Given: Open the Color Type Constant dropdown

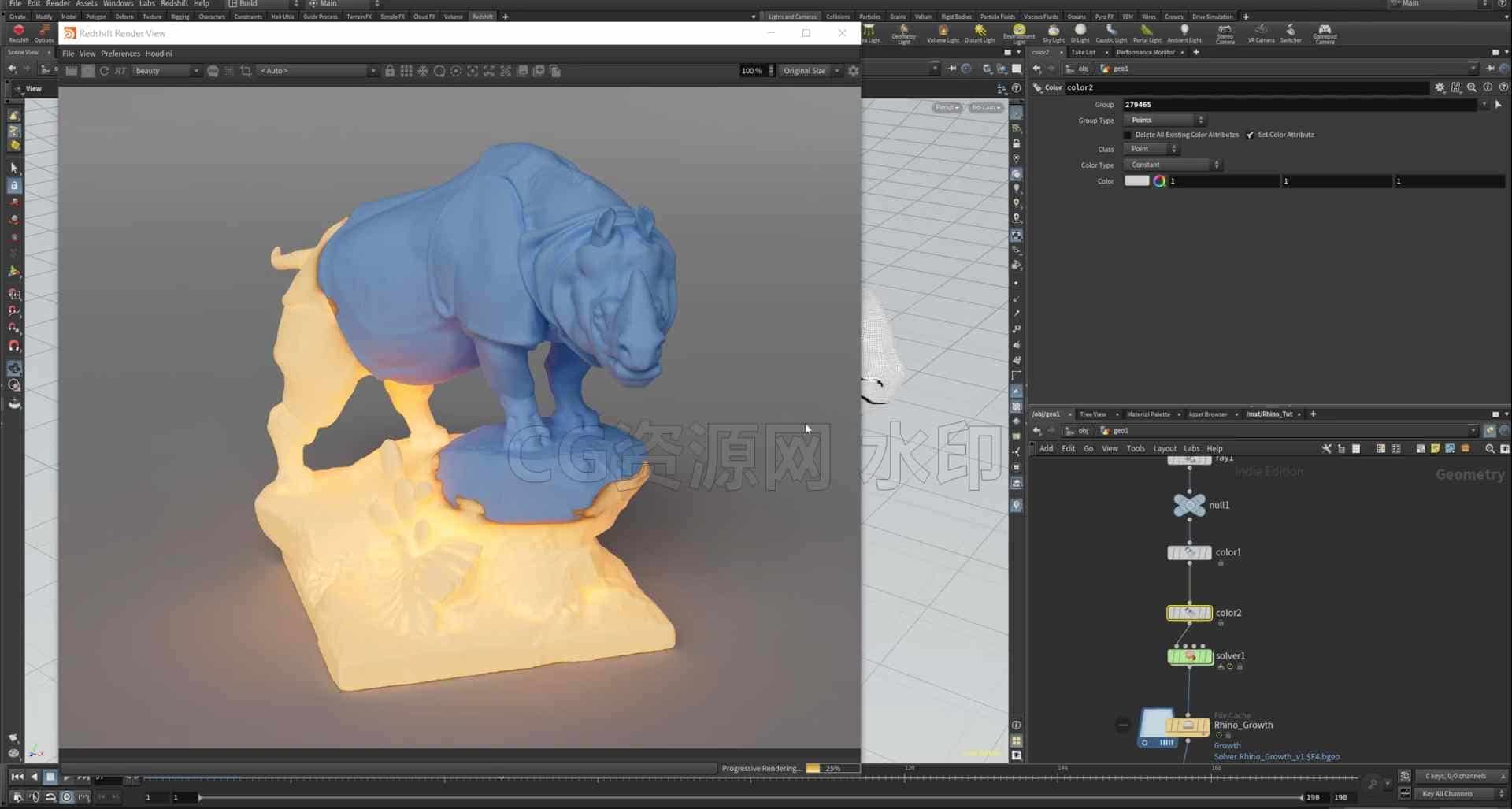Looking at the screenshot, I should (1173, 165).
